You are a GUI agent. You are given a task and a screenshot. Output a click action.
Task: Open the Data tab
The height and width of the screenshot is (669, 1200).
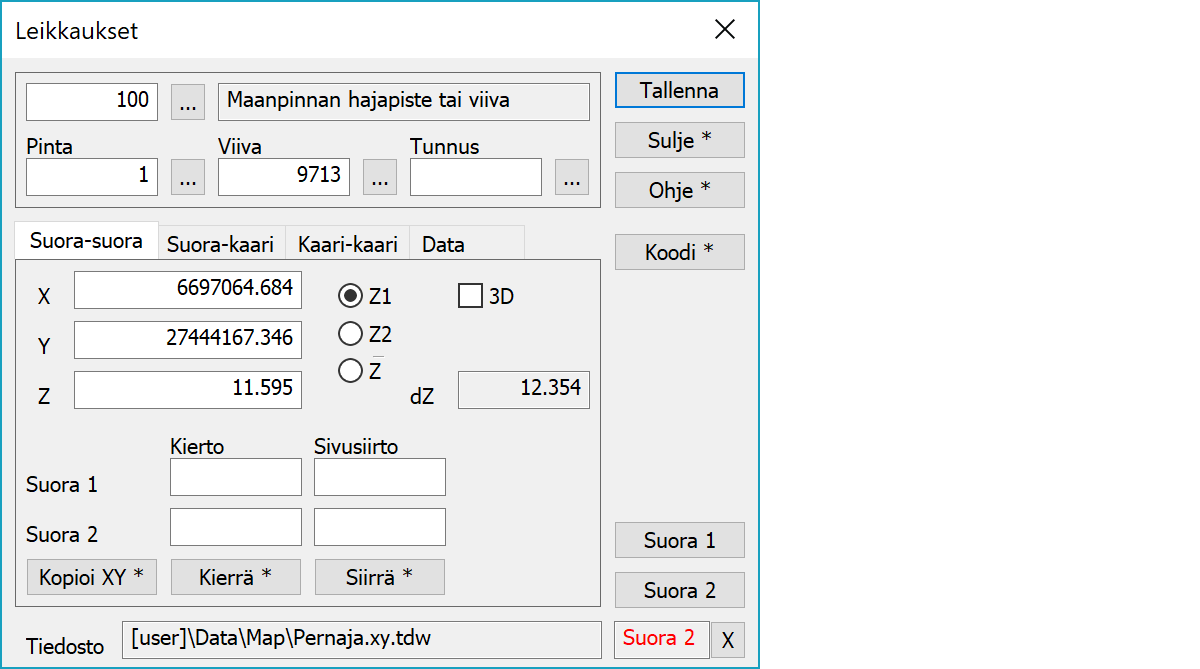coord(443,244)
